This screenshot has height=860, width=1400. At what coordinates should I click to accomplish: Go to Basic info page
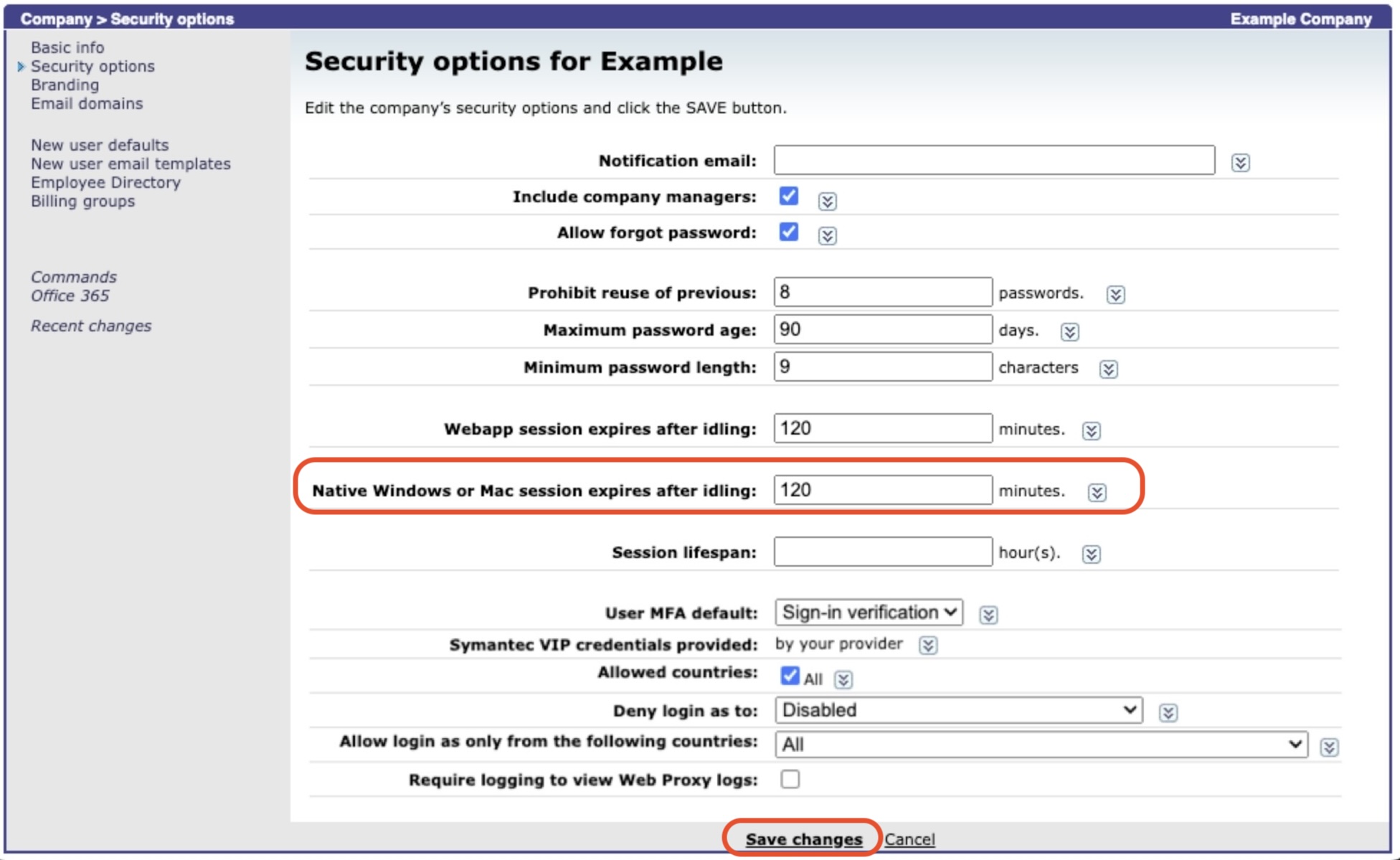click(67, 47)
